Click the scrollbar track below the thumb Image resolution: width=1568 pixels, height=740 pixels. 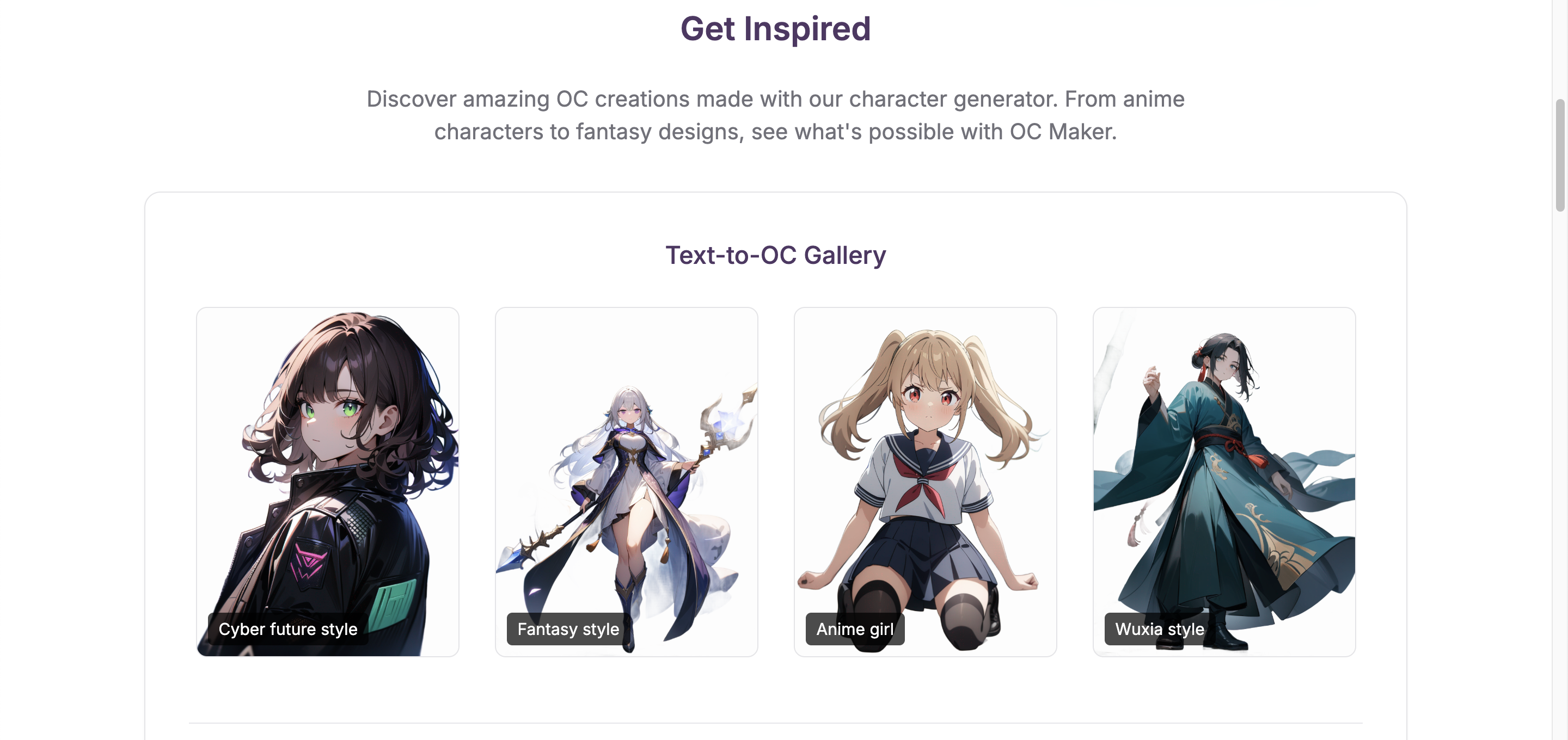click(1560, 474)
